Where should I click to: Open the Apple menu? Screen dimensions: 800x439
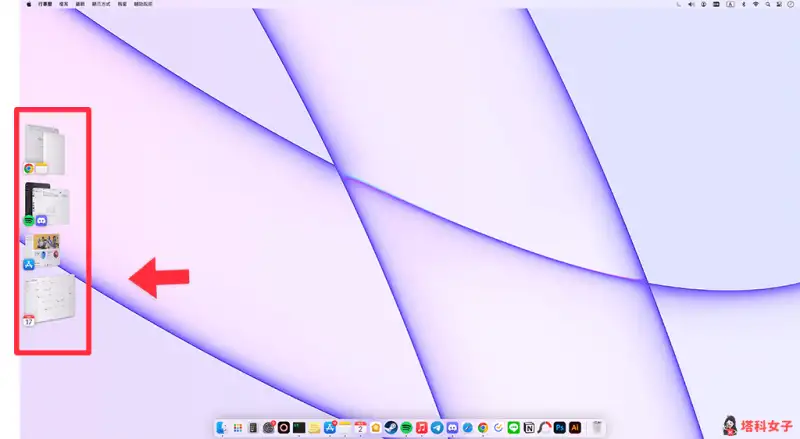tap(29, 4)
